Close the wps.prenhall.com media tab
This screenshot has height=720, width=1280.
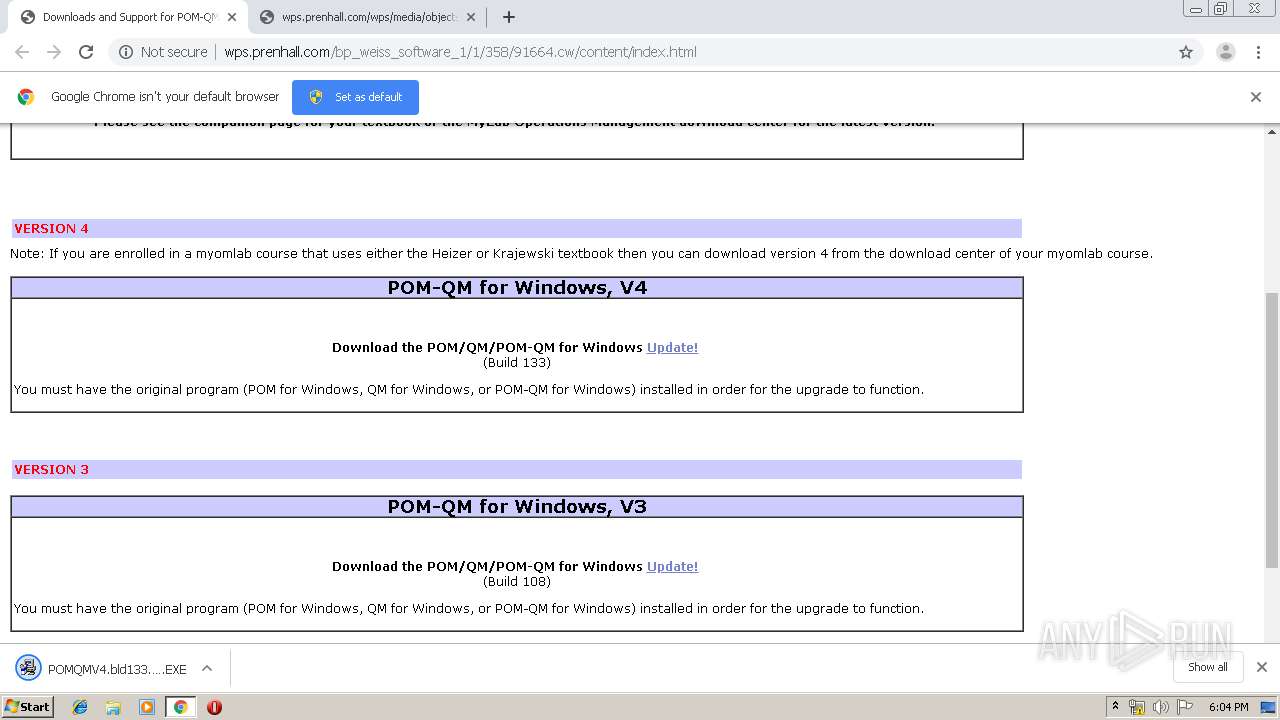pos(471,17)
